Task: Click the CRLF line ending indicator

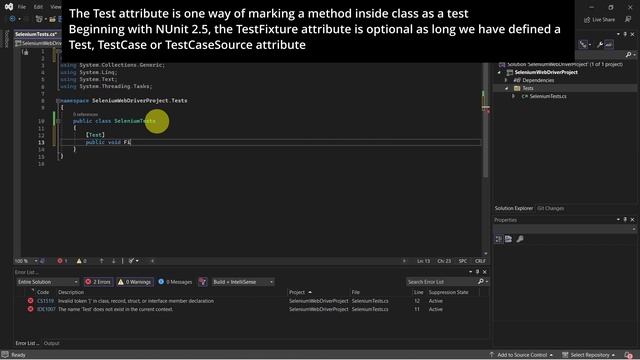Action: pos(480,261)
